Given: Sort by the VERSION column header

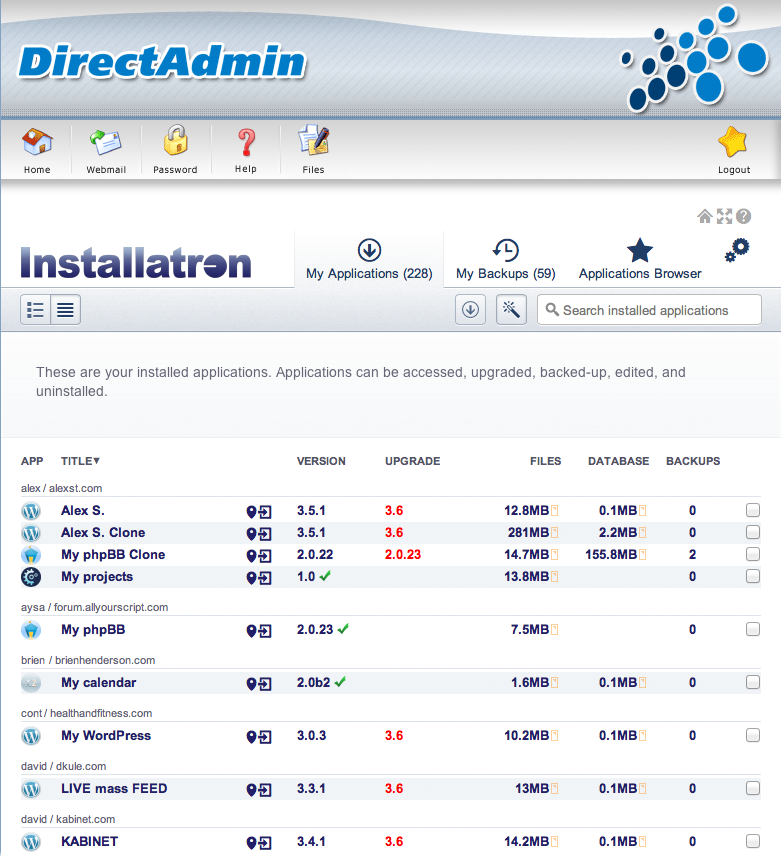Looking at the screenshot, I should [321, 461].
